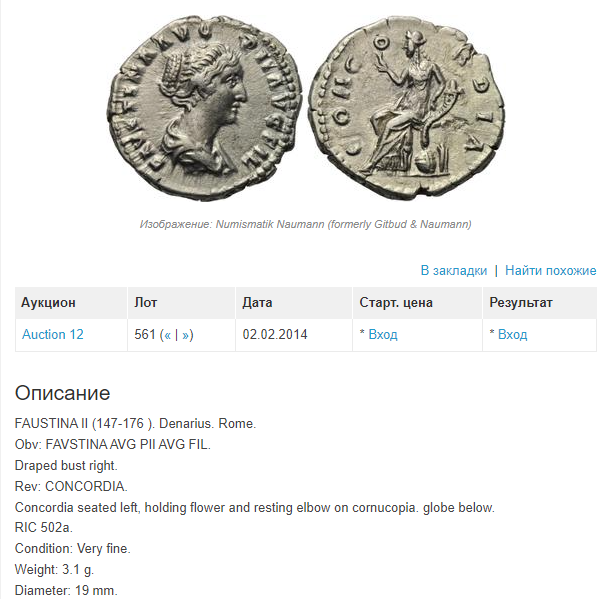Click the "FAUSTINA II (147-176)" description line
The image size is (604, 599).
pos(135,423)
